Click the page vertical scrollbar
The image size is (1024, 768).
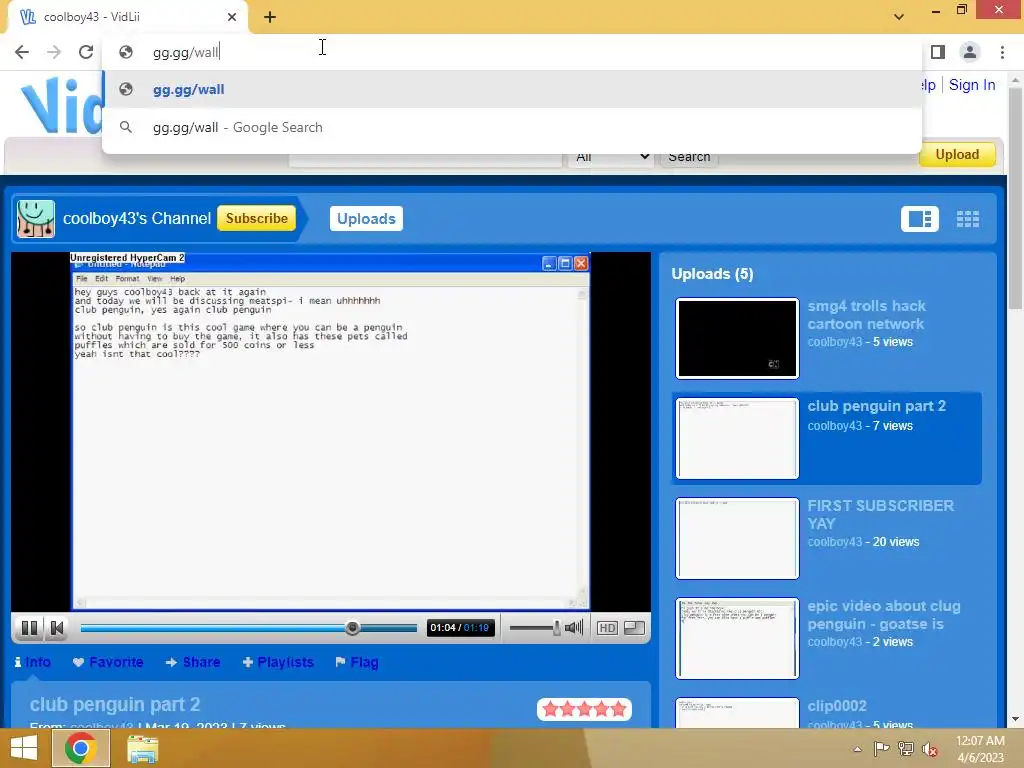1015,198
